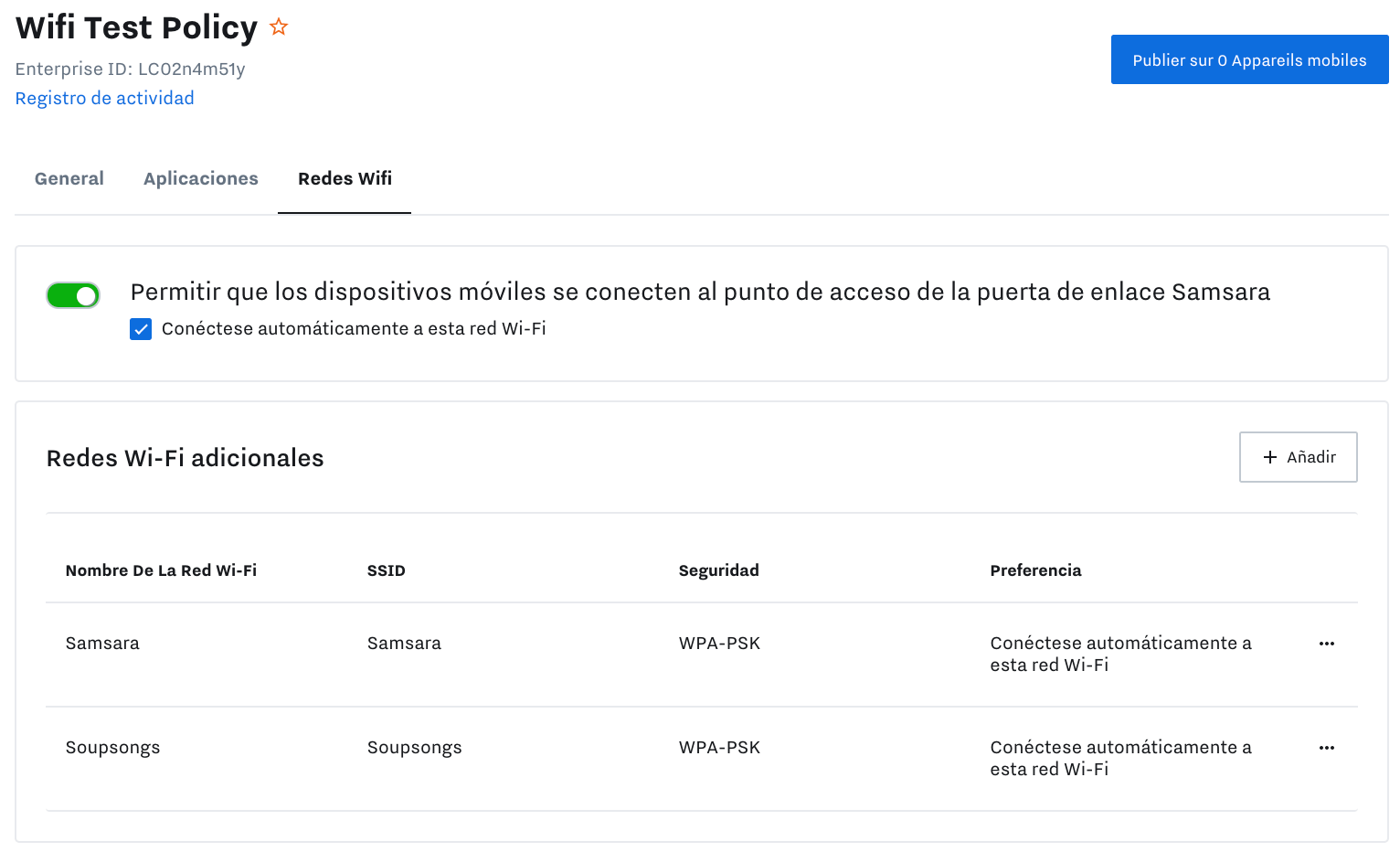Viewport: 1400px width, 852px height.
Task: Switch to the General tab
Action: [x=69, y=178]
